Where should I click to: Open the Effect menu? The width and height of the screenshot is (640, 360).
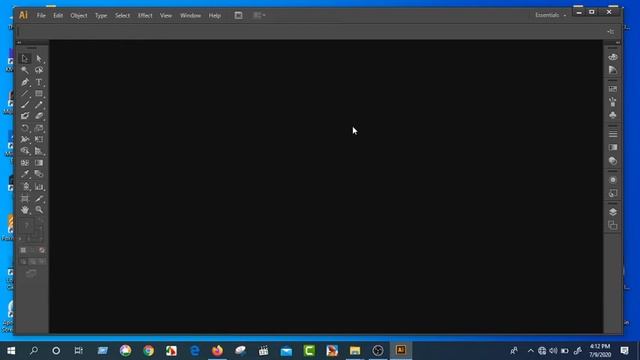[145, 16]
